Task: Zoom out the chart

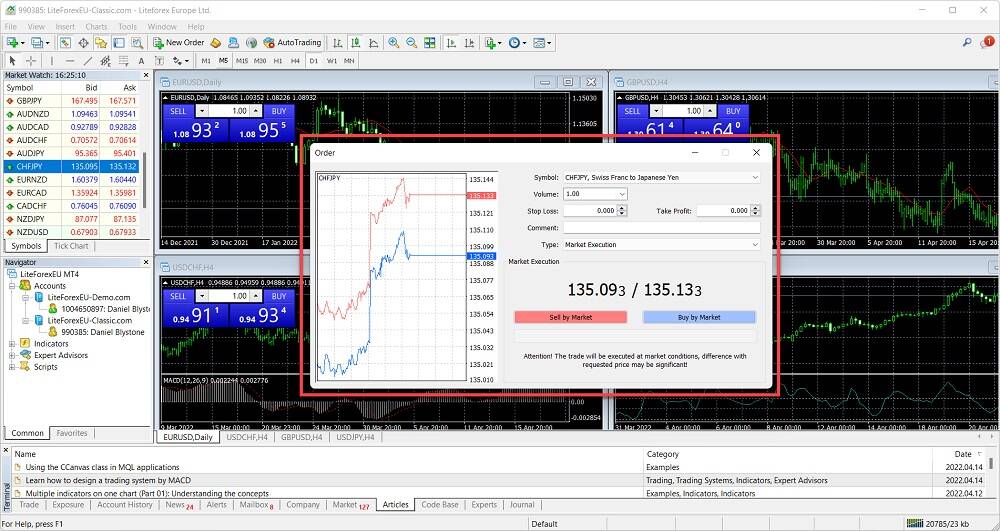Action: coord(412,43)
